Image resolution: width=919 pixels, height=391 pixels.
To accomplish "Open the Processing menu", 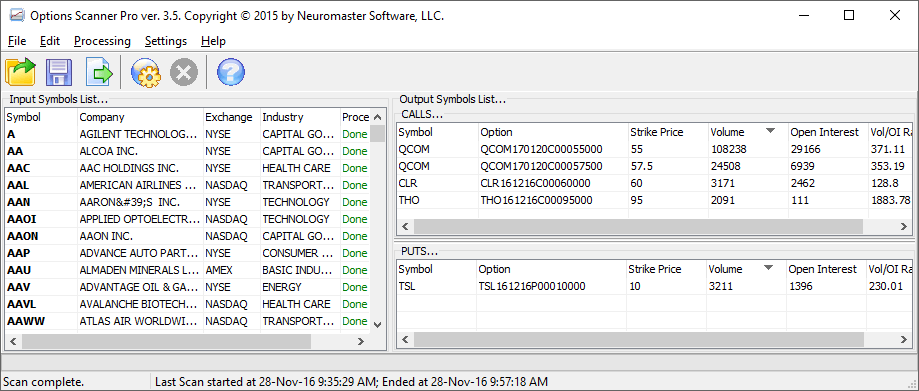I will click(x=102, y=41).
